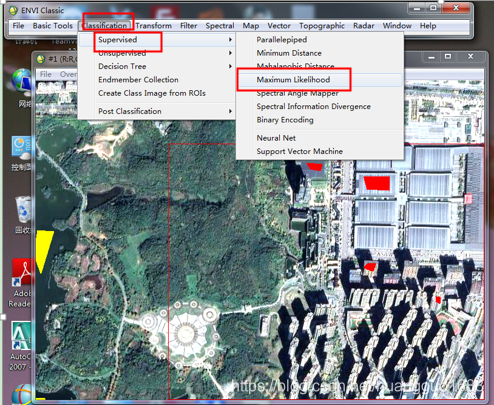Screen dimensions: 494x405
Task: Choose Endmember Collection
Action: point(157,80)
